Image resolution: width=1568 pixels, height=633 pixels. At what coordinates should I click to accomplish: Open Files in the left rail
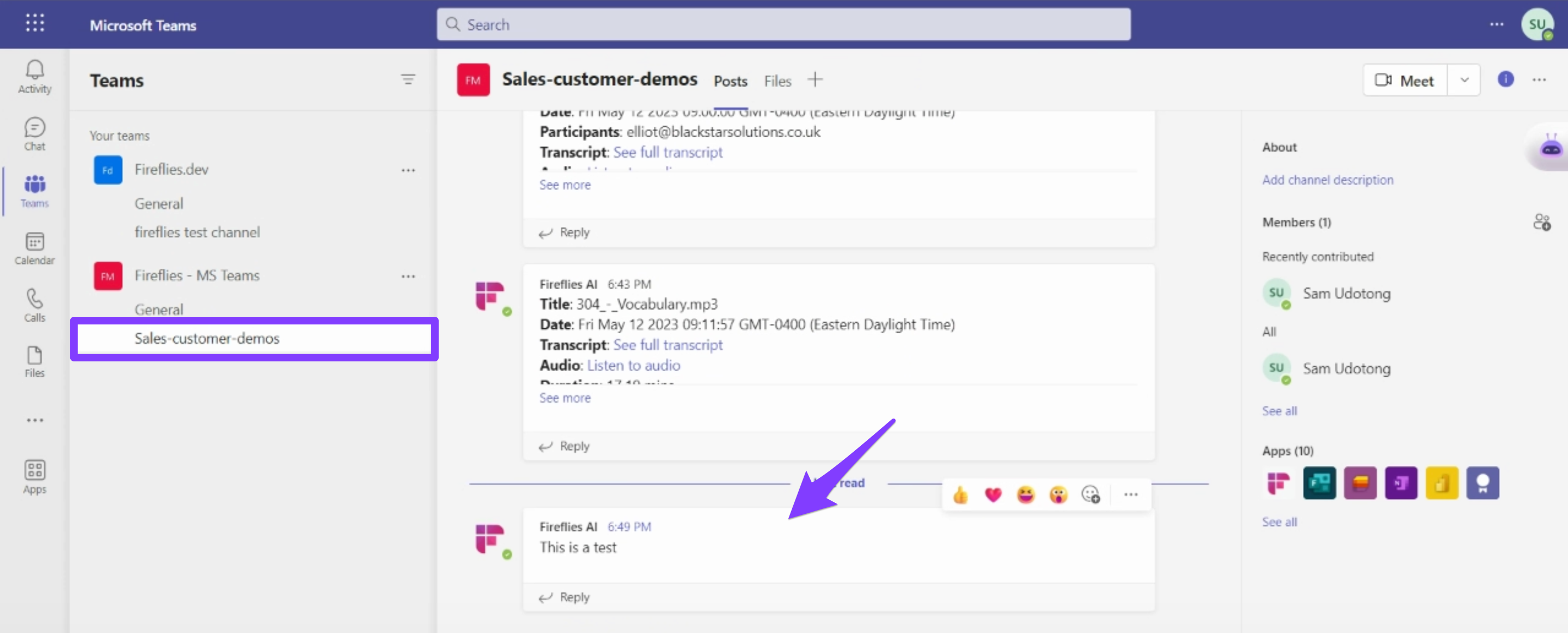click(35, 361)
